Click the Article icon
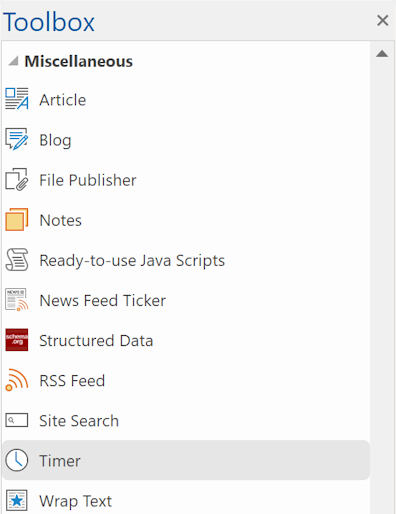396x514 pixels. click(x=17, y=99)
